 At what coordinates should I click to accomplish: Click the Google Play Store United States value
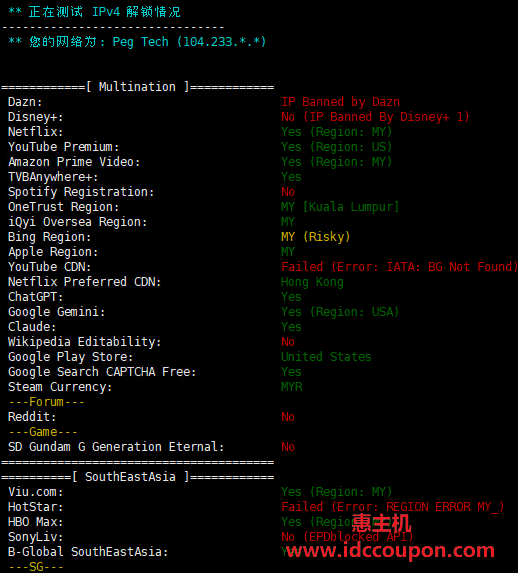tap(326, 357)
